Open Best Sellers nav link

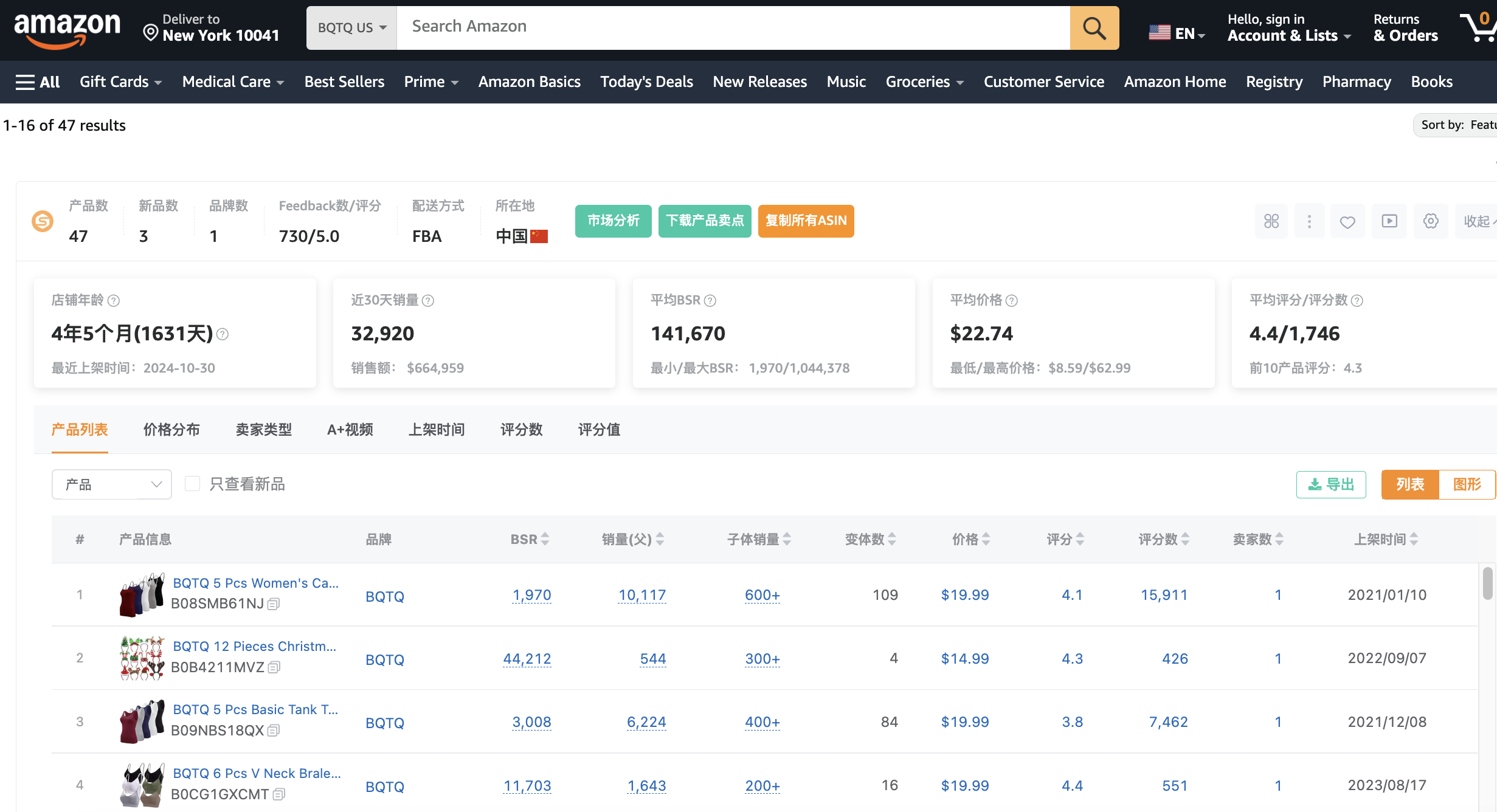[x=344, y=82]
